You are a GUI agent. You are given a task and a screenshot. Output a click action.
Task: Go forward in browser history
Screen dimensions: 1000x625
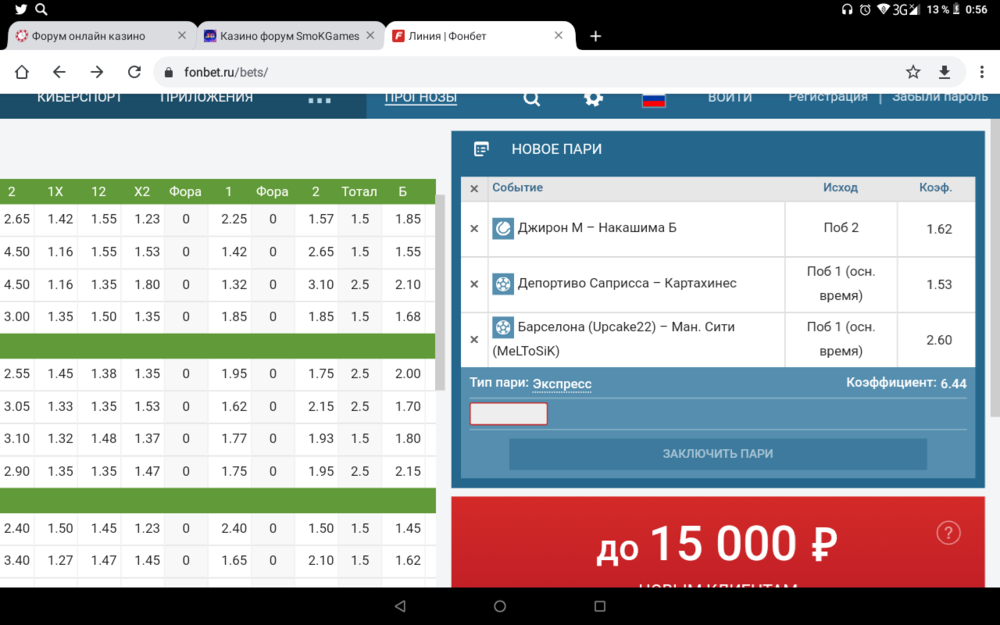tap(97, 72)
